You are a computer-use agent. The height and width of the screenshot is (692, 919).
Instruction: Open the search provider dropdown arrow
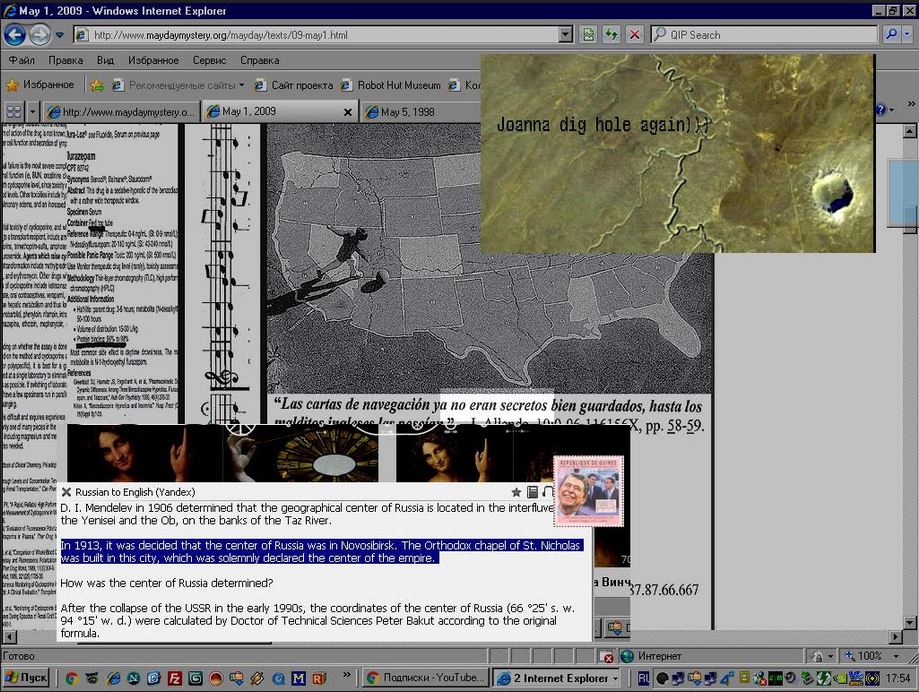tap(907, 35)
